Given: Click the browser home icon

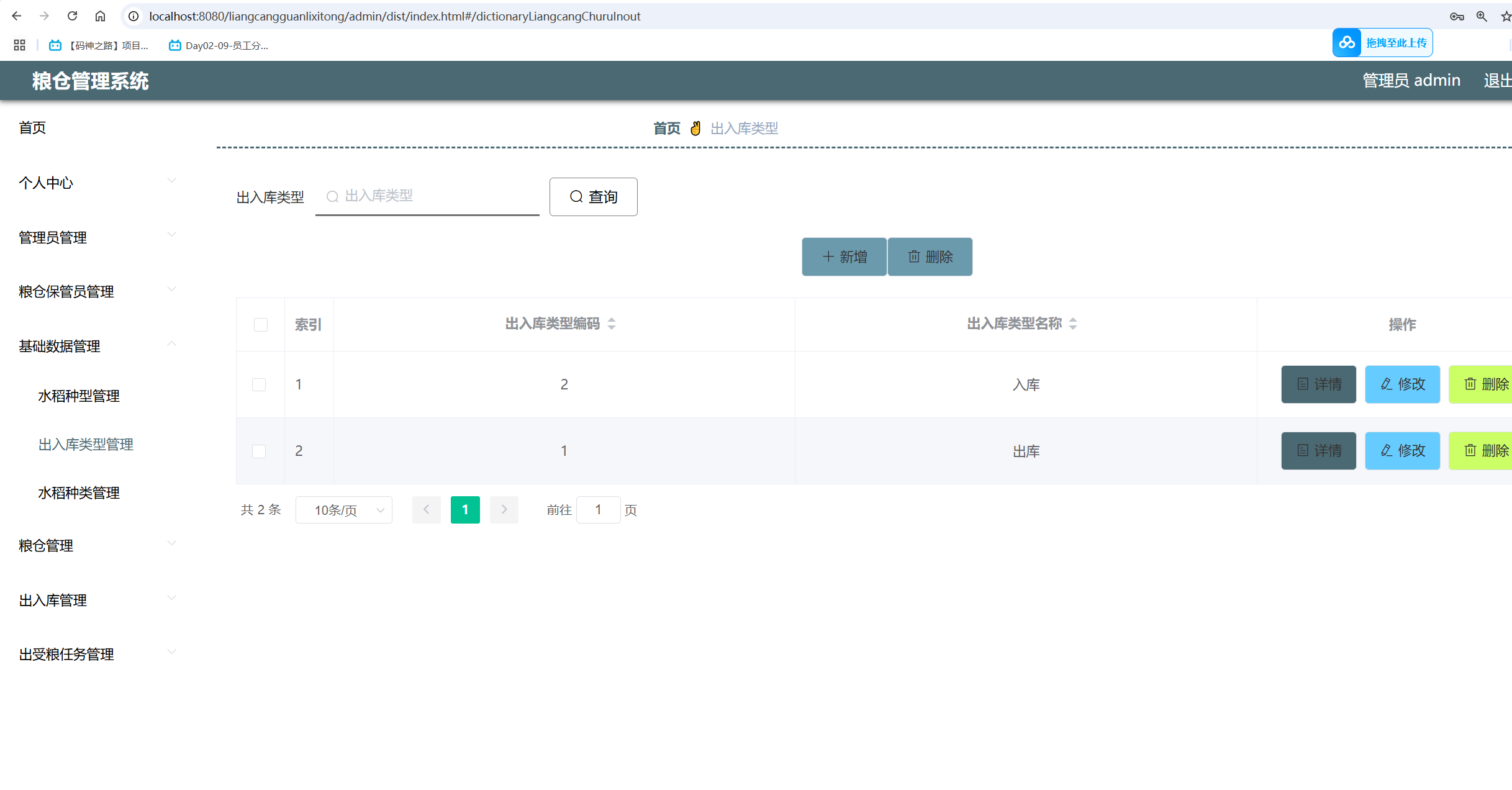Looking at the screenshot, I should [100, 16].
